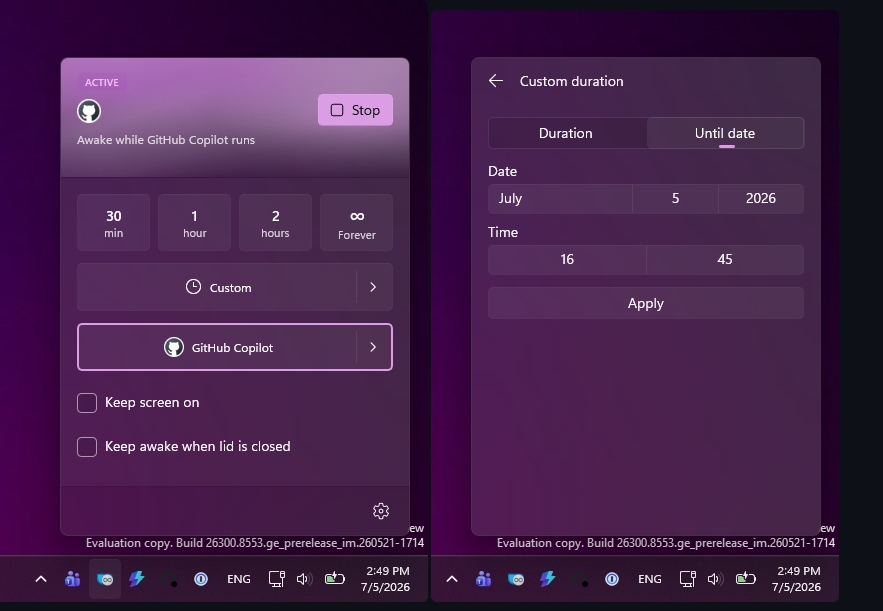Image resolution: width=883 pixels, height=611 pixels.
Task: Click the Awake tray icon in right taskbar
Action: 516,579
